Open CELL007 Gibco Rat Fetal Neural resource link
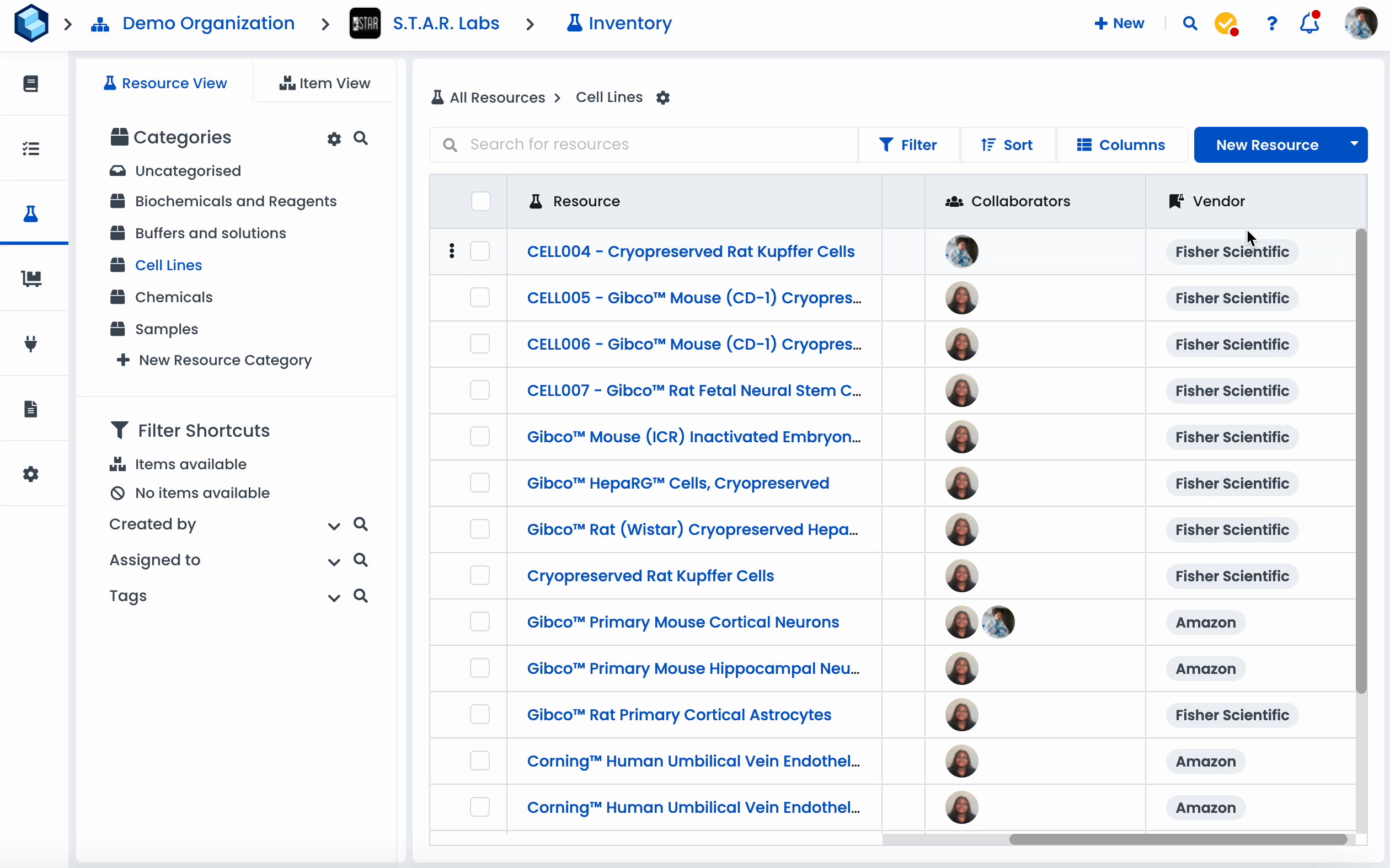The height and width of the screenshot is (868, 1390). [693, 390]
